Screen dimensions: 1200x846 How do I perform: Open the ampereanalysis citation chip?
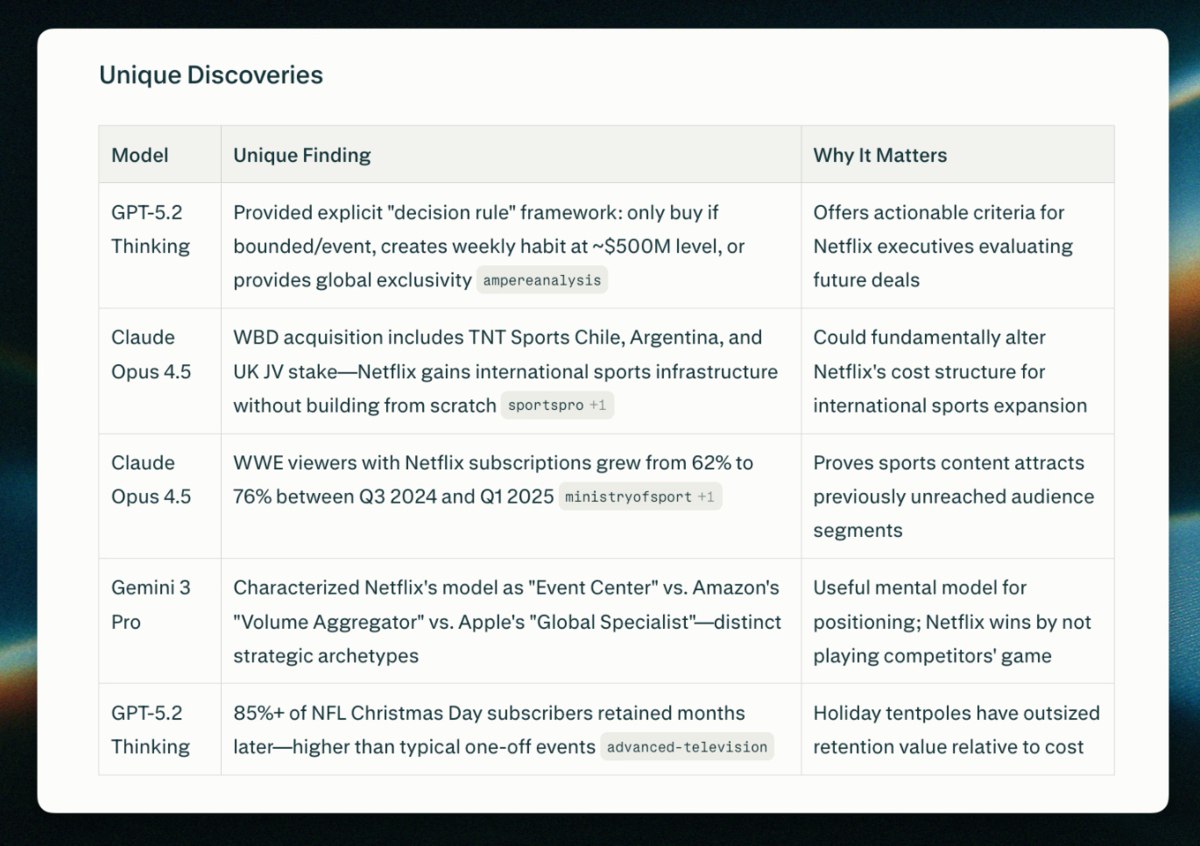(542, 280)
